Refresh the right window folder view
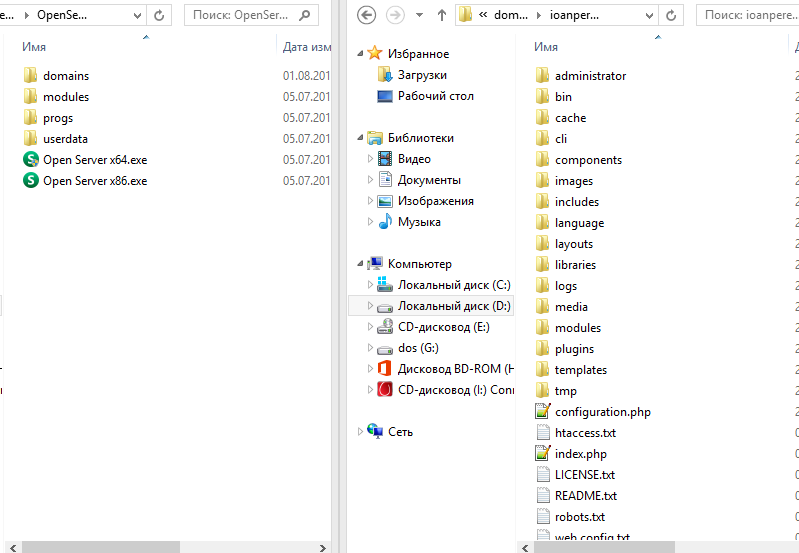This screenshot has height=553, width=799. coord(671,16)
